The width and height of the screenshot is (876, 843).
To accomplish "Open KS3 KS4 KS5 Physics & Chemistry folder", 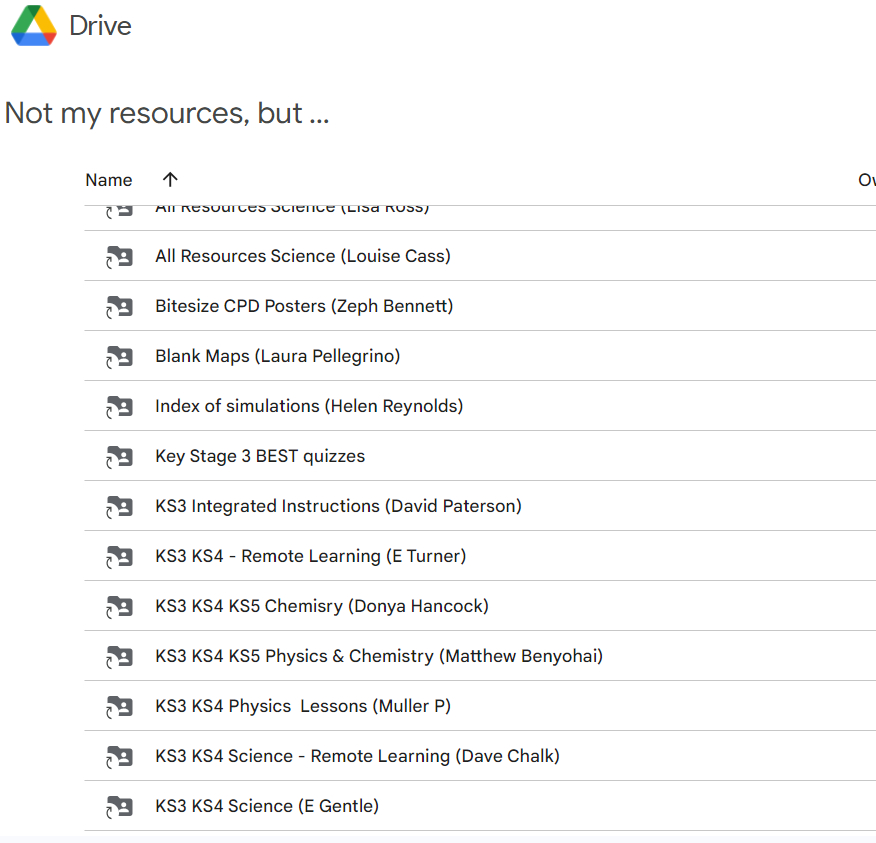I will point(378,656).
